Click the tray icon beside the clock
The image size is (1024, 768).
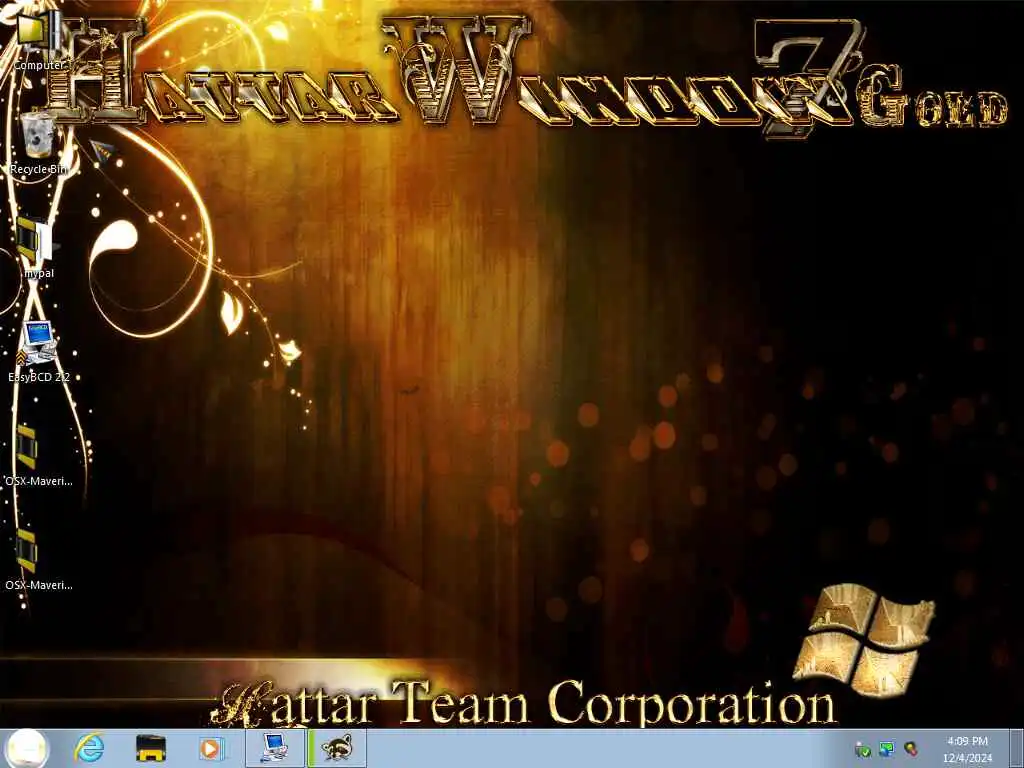coord(910,749)
